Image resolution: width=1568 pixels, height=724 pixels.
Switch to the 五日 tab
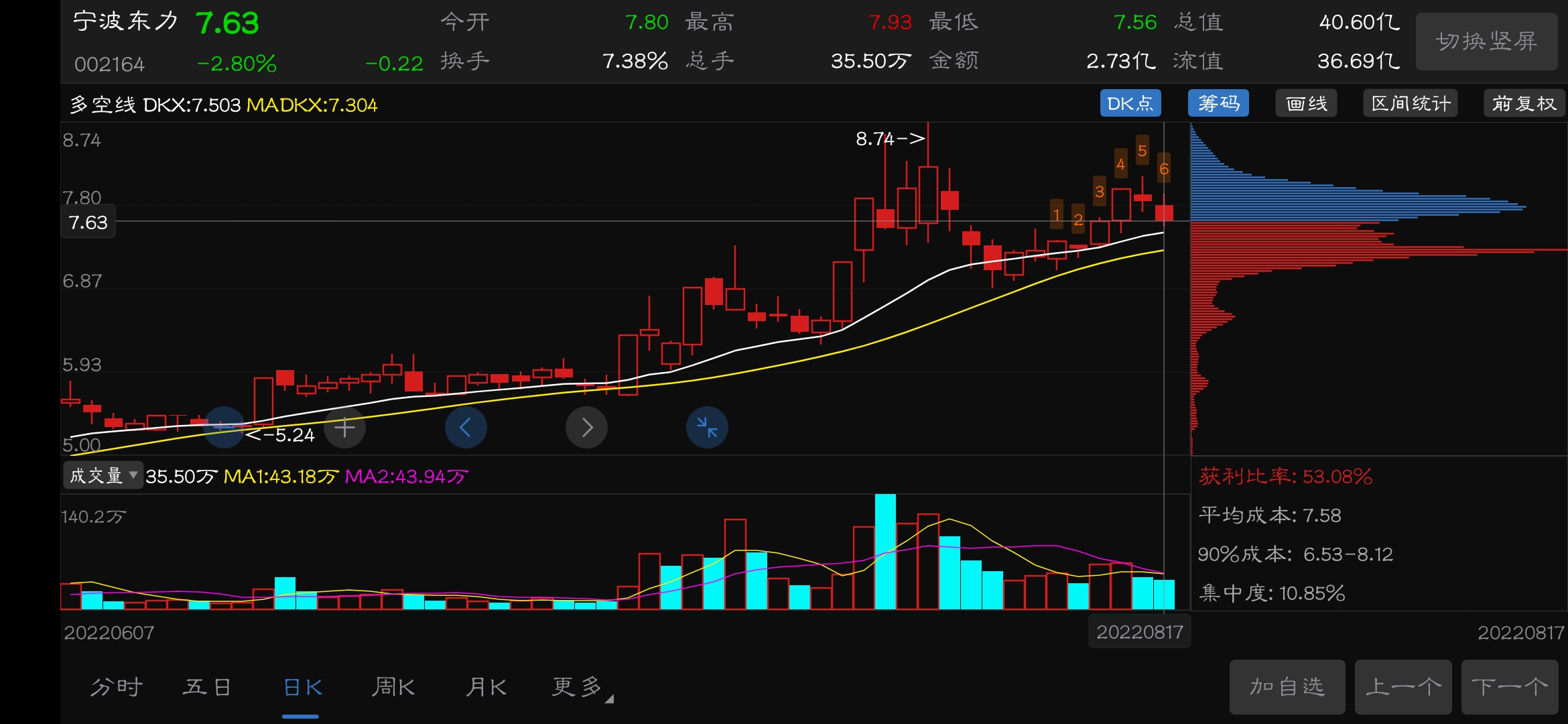207,686
